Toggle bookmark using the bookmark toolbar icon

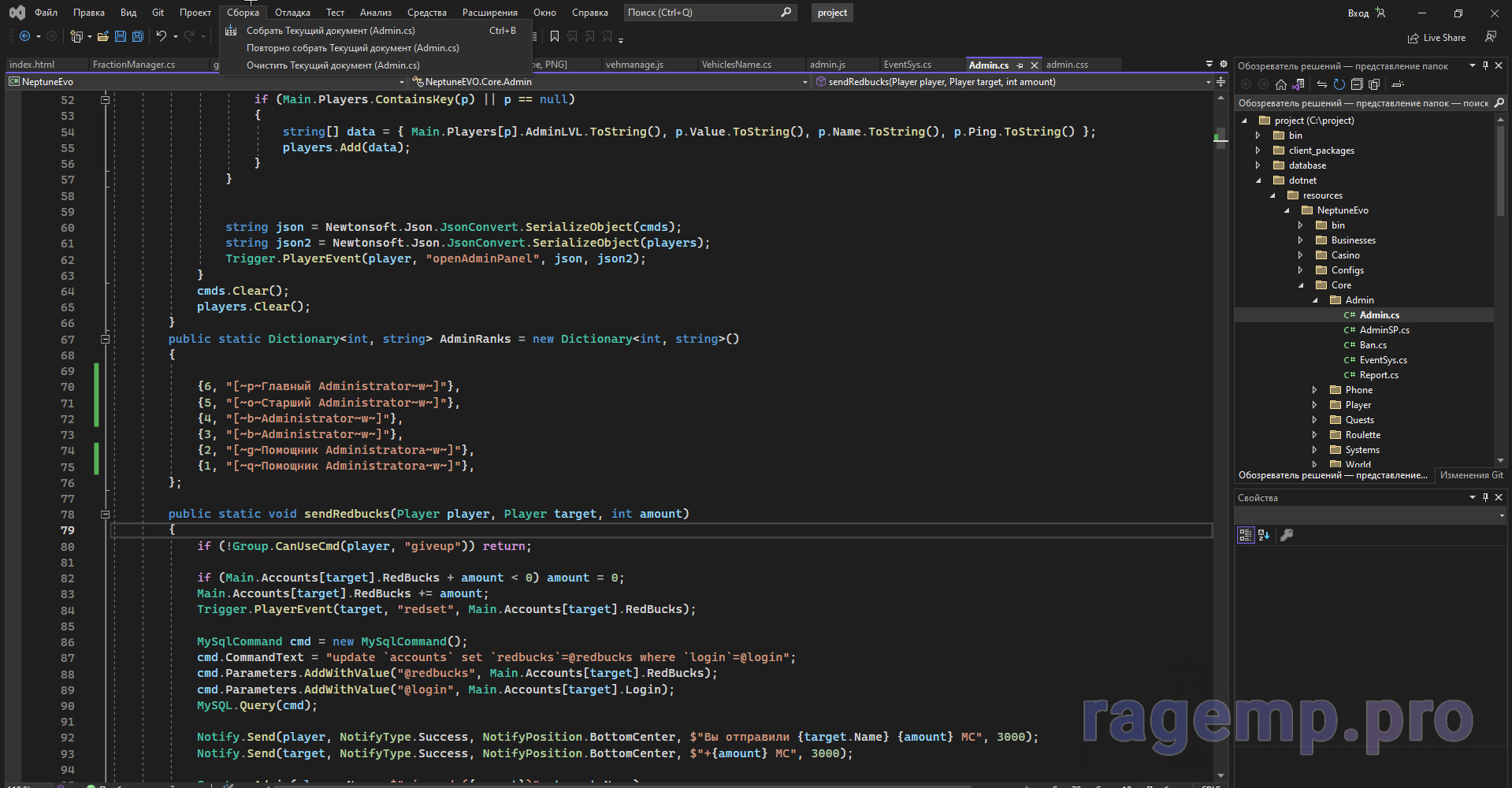(x=555, y=36)
